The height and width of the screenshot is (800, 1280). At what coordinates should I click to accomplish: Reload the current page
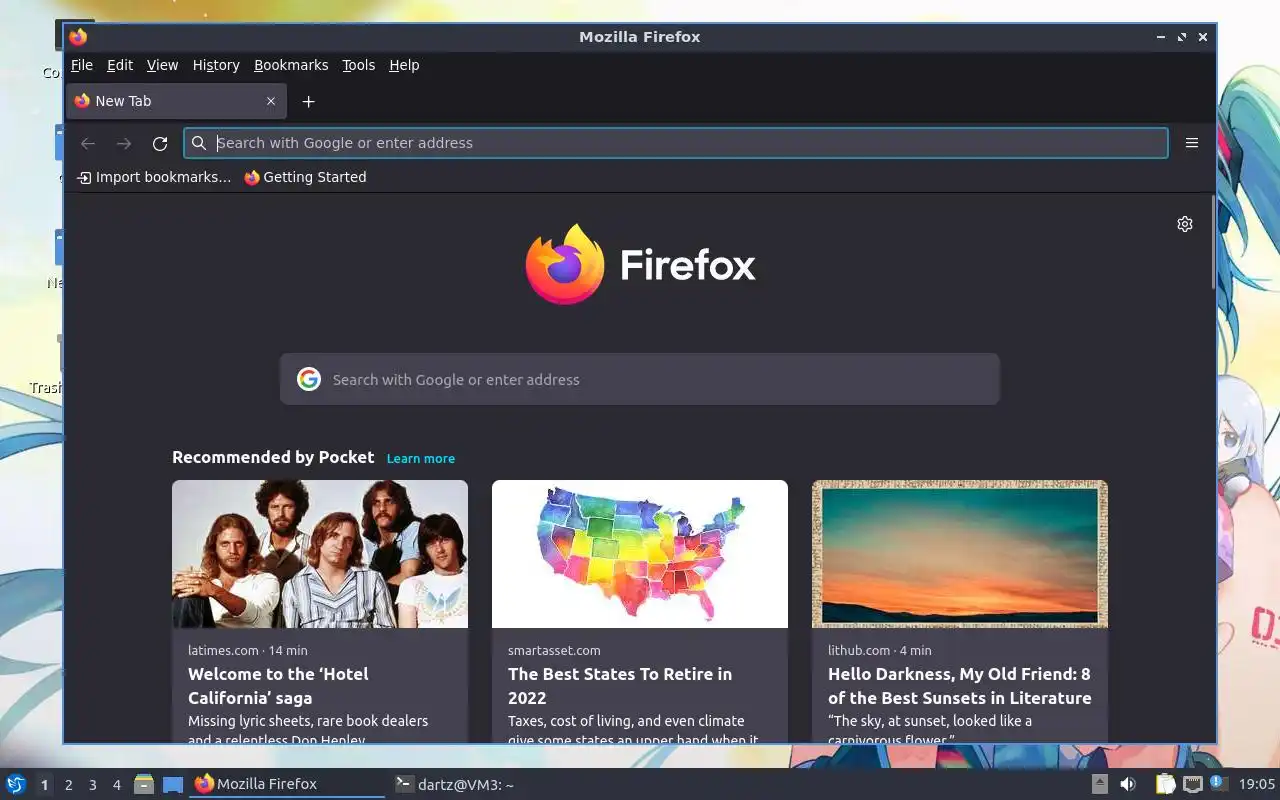[160, 143]
